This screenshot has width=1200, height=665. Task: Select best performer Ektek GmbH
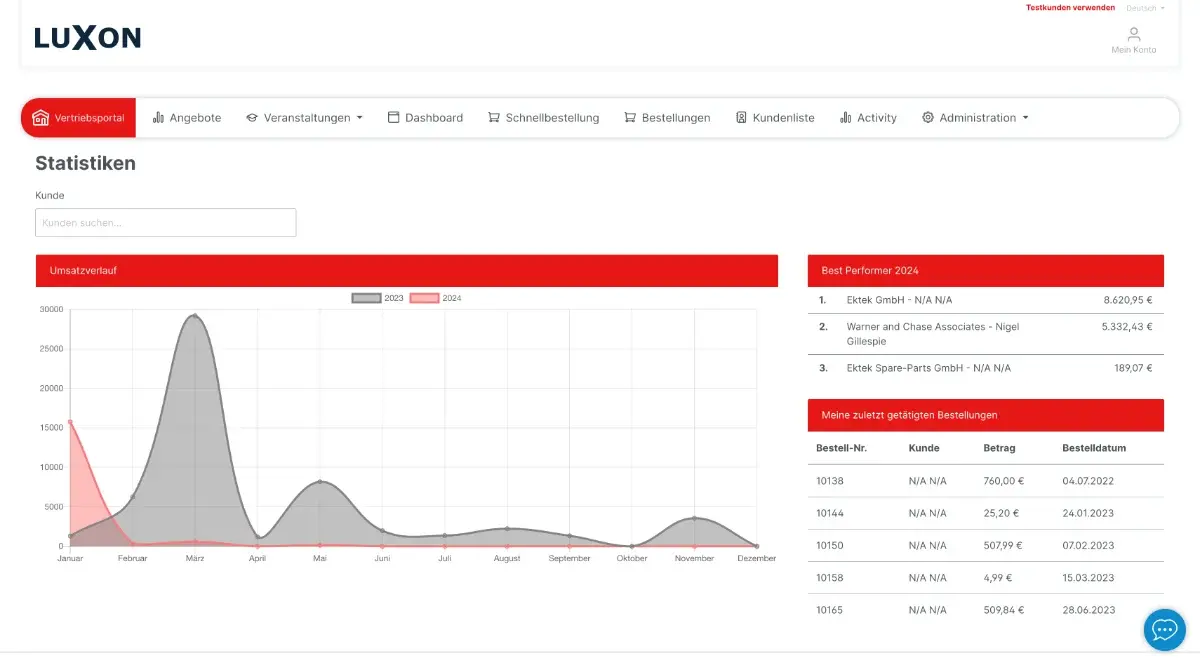point(898,299)
